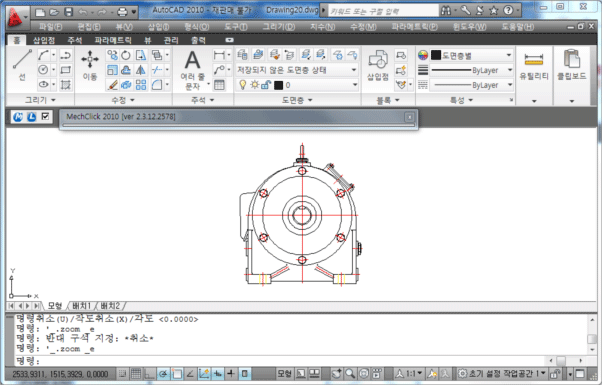Click the Insert block (삽입점) icon
602x386 pixels.
(378, 64)
